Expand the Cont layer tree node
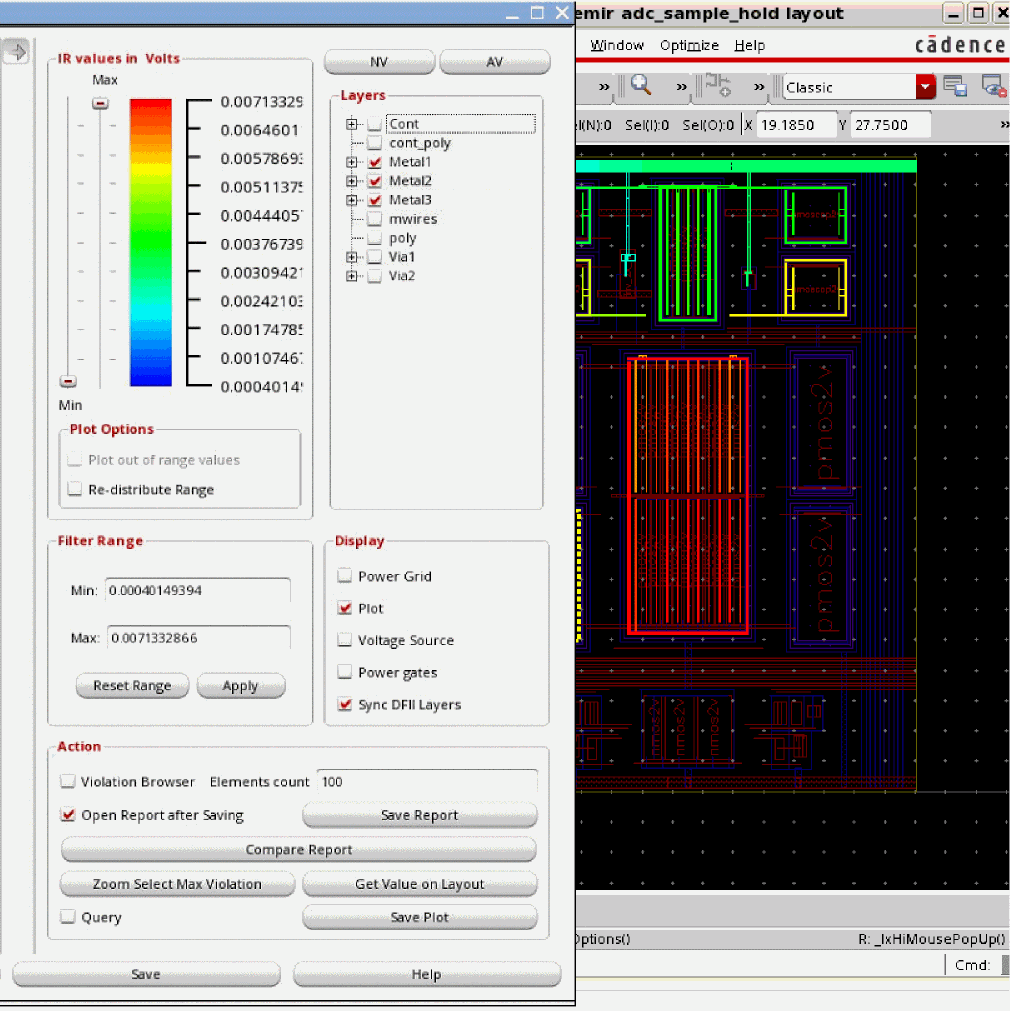 coord(352,124)
